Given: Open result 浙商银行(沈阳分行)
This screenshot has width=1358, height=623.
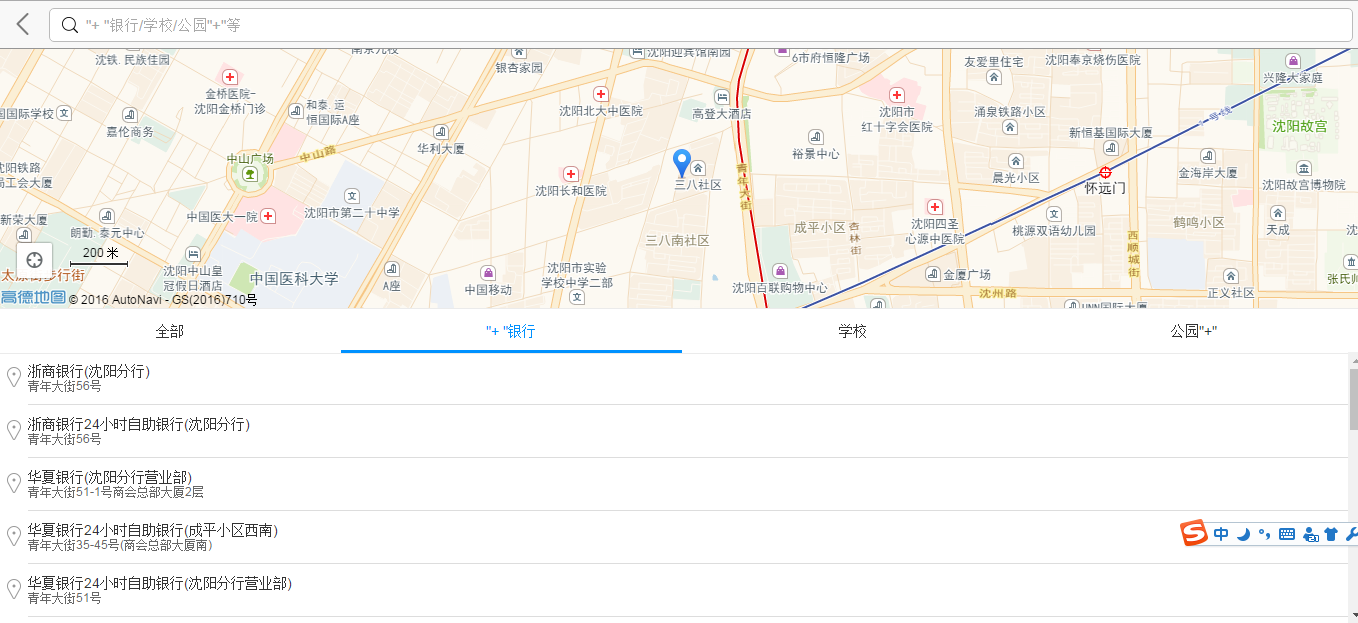Looking at the screenshot, I should click(674, 378).
